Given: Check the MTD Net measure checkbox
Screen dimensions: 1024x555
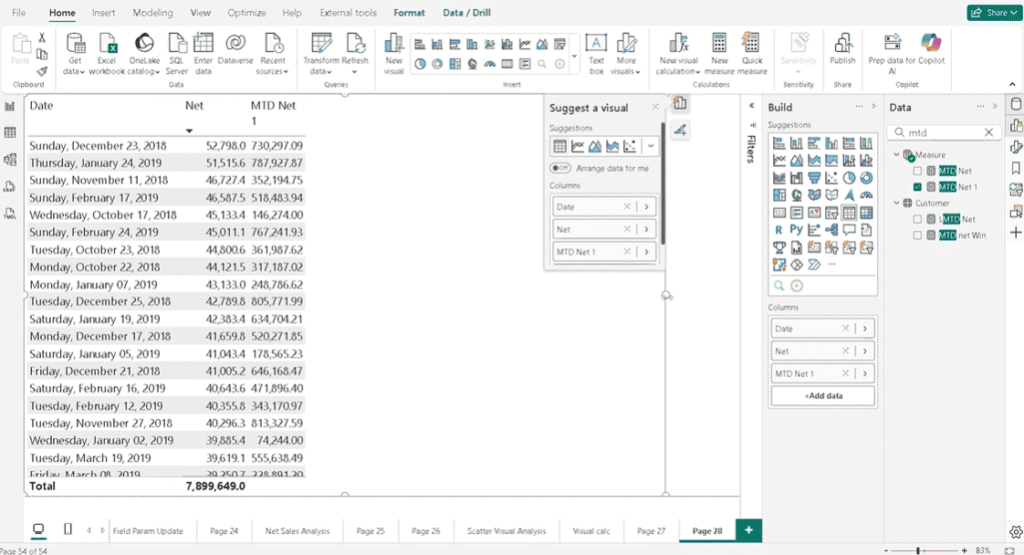Looking at the screenshot, I should pos(918,171).
